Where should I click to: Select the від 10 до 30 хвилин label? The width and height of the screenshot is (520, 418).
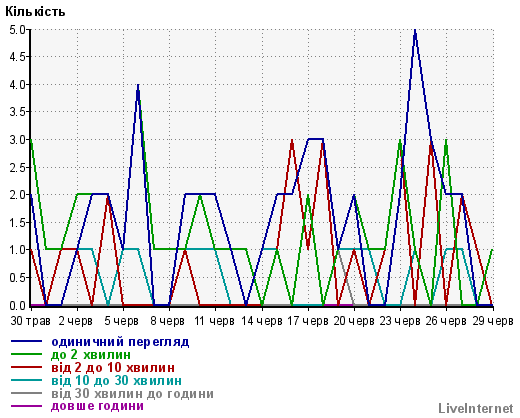click(116, 380)
